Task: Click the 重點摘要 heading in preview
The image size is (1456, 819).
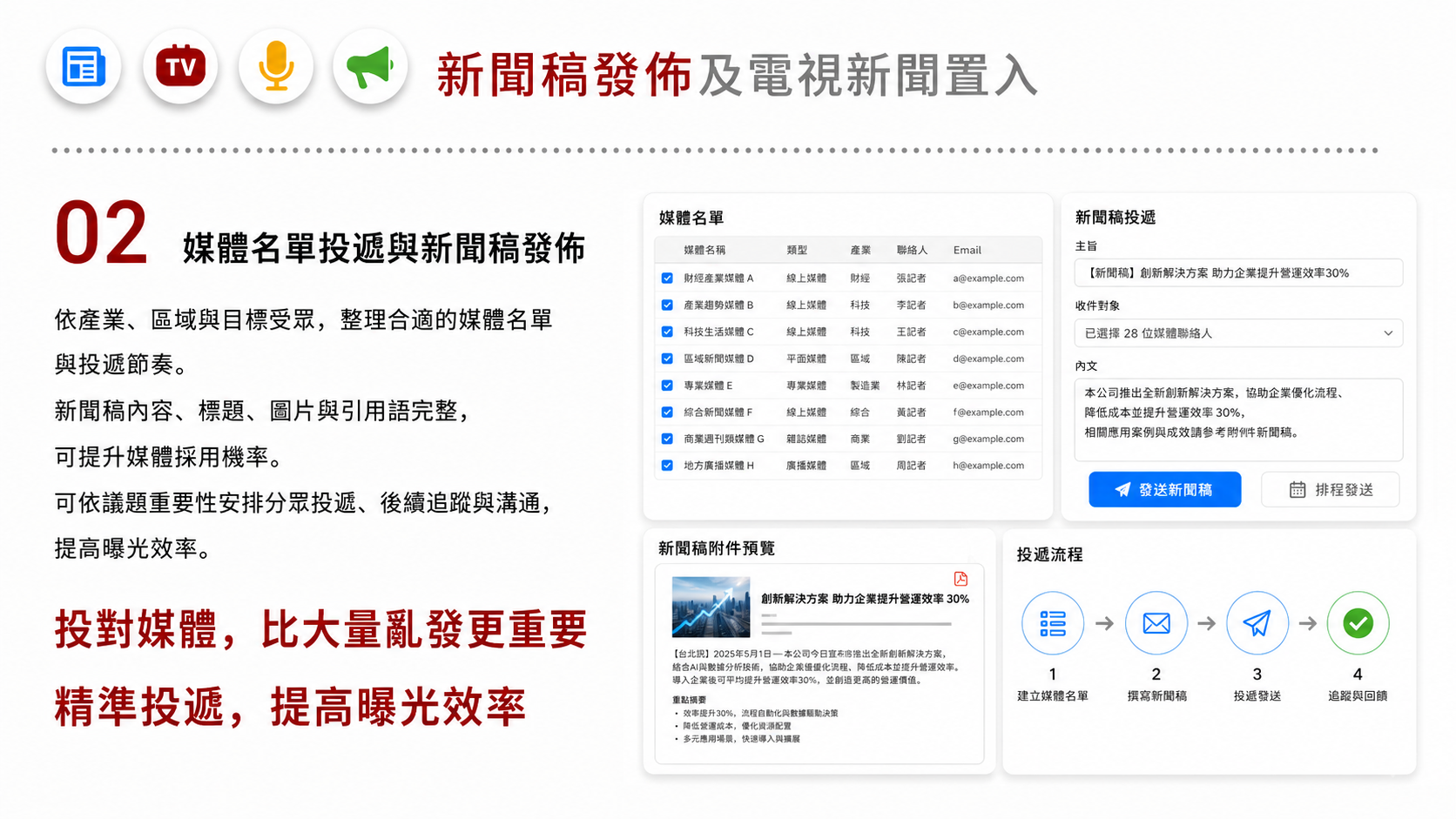Action: coord(689,700)
